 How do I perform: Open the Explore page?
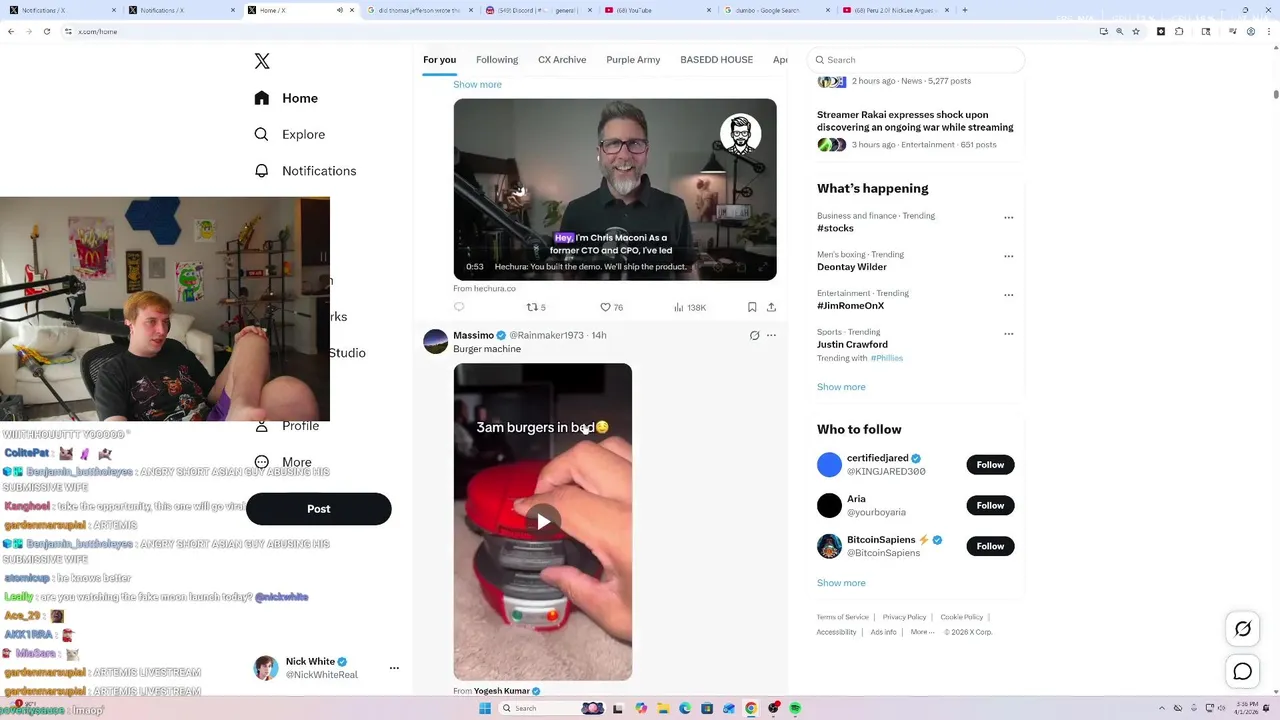click(x=289, y=134)
